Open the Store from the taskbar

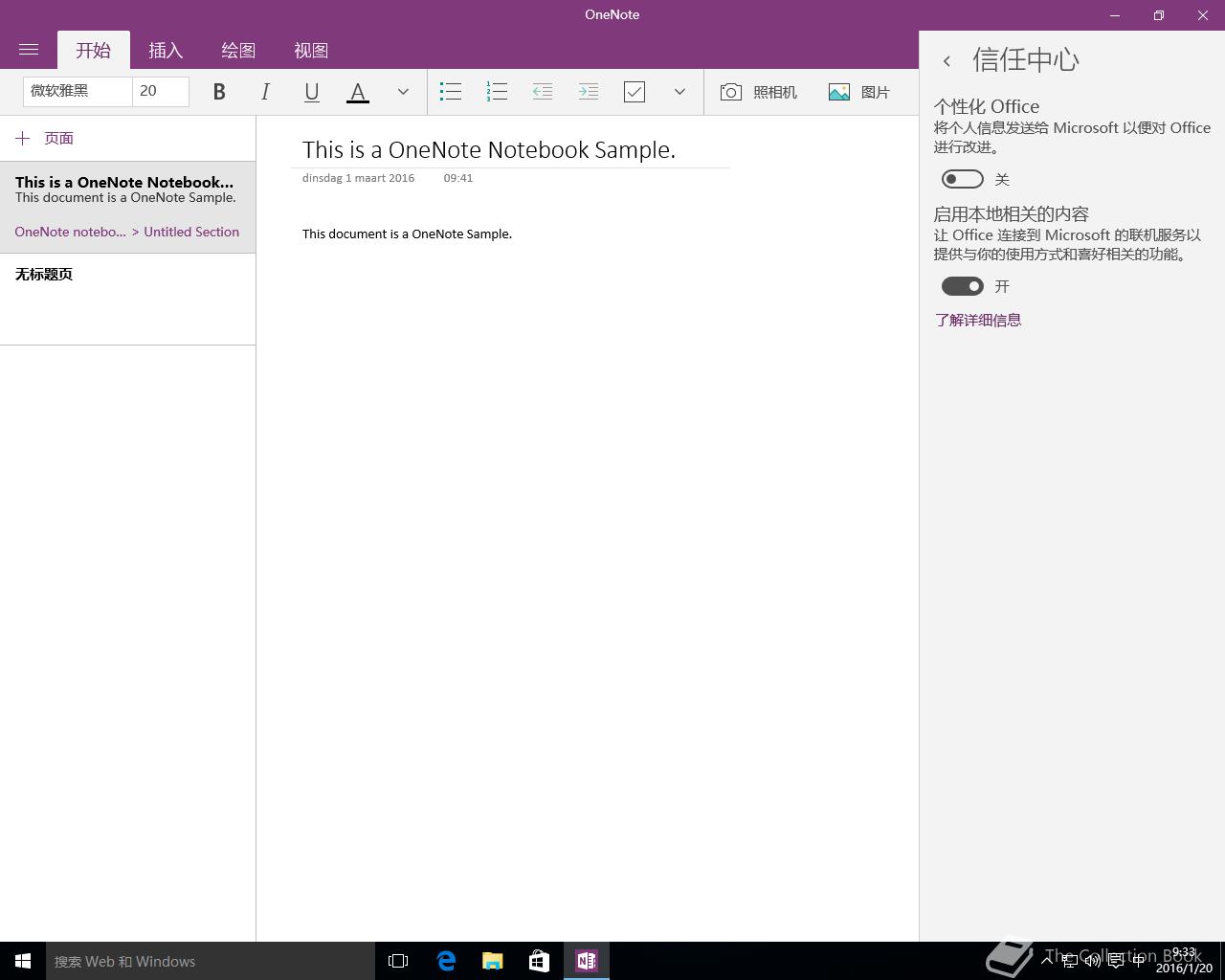(540, 961)
